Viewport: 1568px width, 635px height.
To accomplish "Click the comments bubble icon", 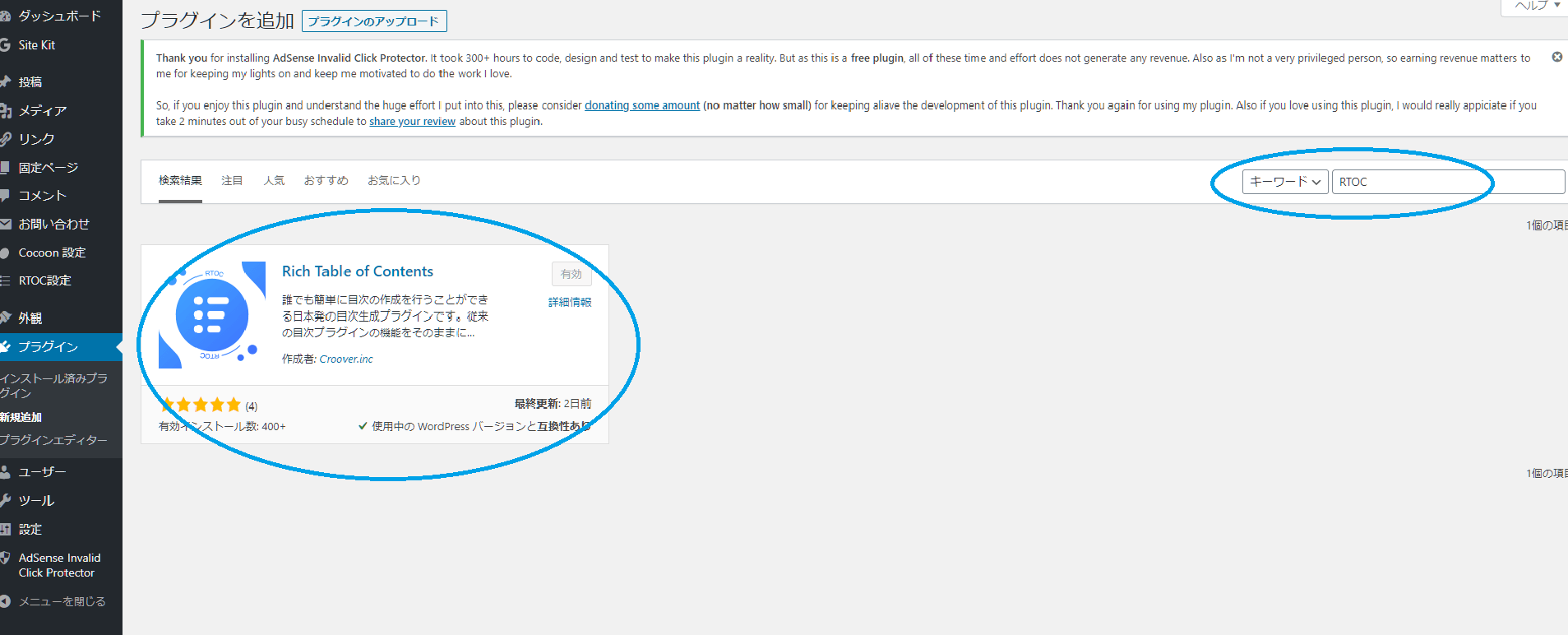I will click(x=5, y=196).
